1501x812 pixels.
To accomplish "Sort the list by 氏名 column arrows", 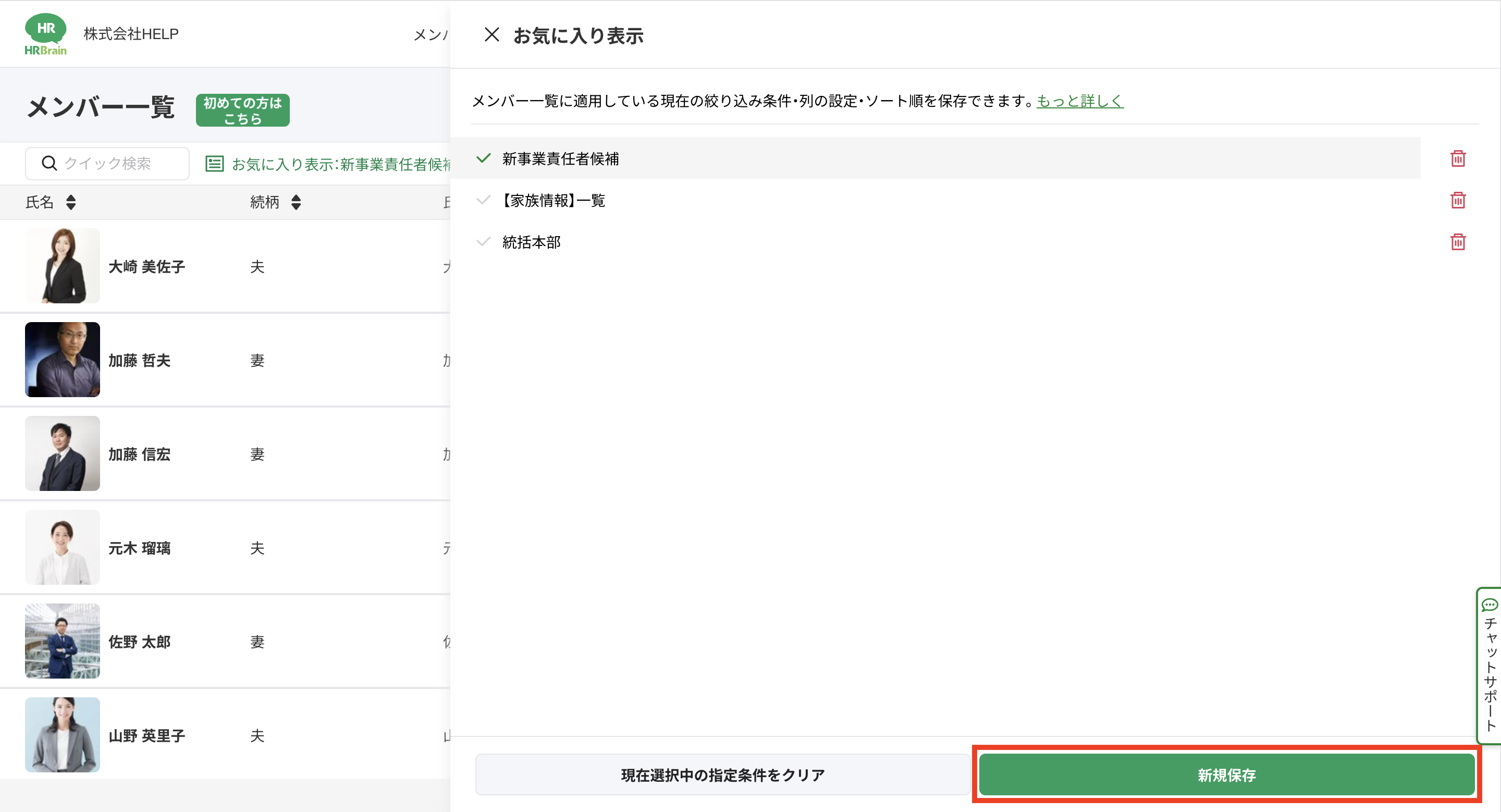I will point(70,202).
